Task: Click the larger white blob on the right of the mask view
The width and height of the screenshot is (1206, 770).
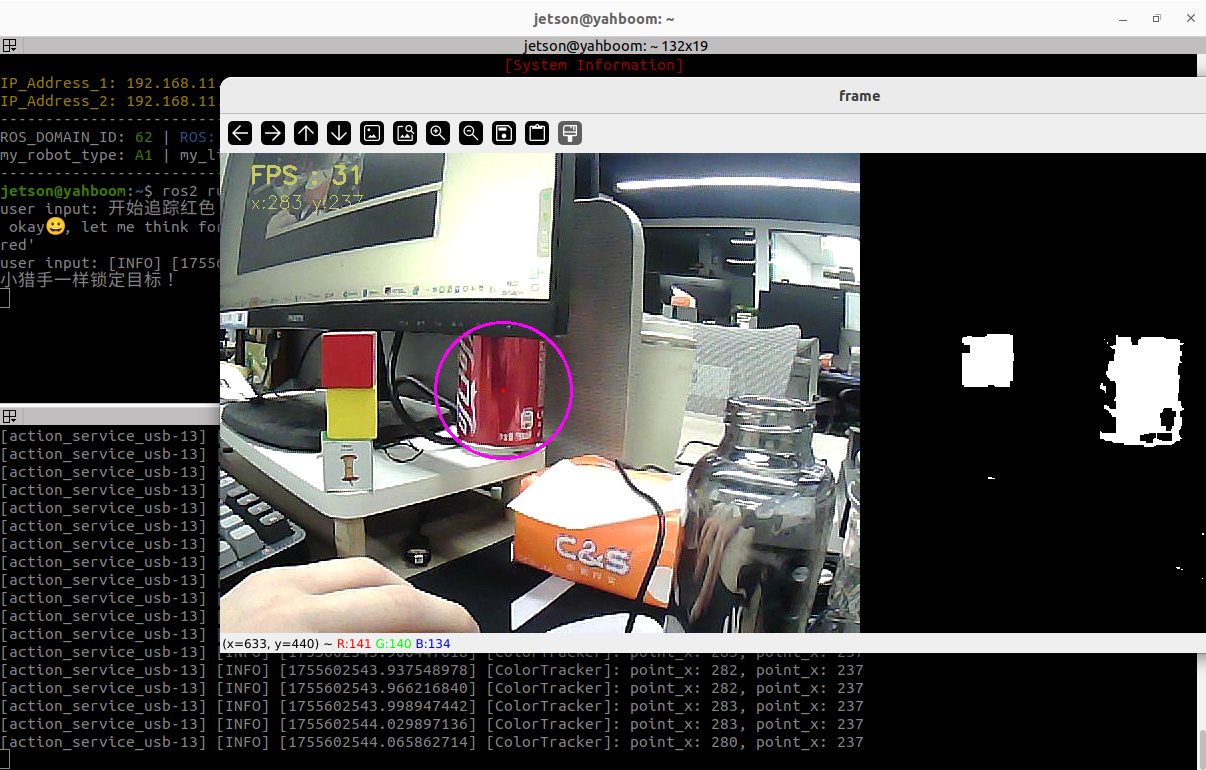Action: (x=1143, y=390)
